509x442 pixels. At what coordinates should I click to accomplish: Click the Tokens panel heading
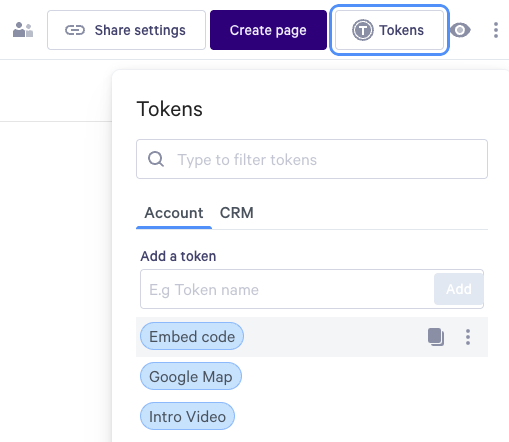[x=170, y=109]
